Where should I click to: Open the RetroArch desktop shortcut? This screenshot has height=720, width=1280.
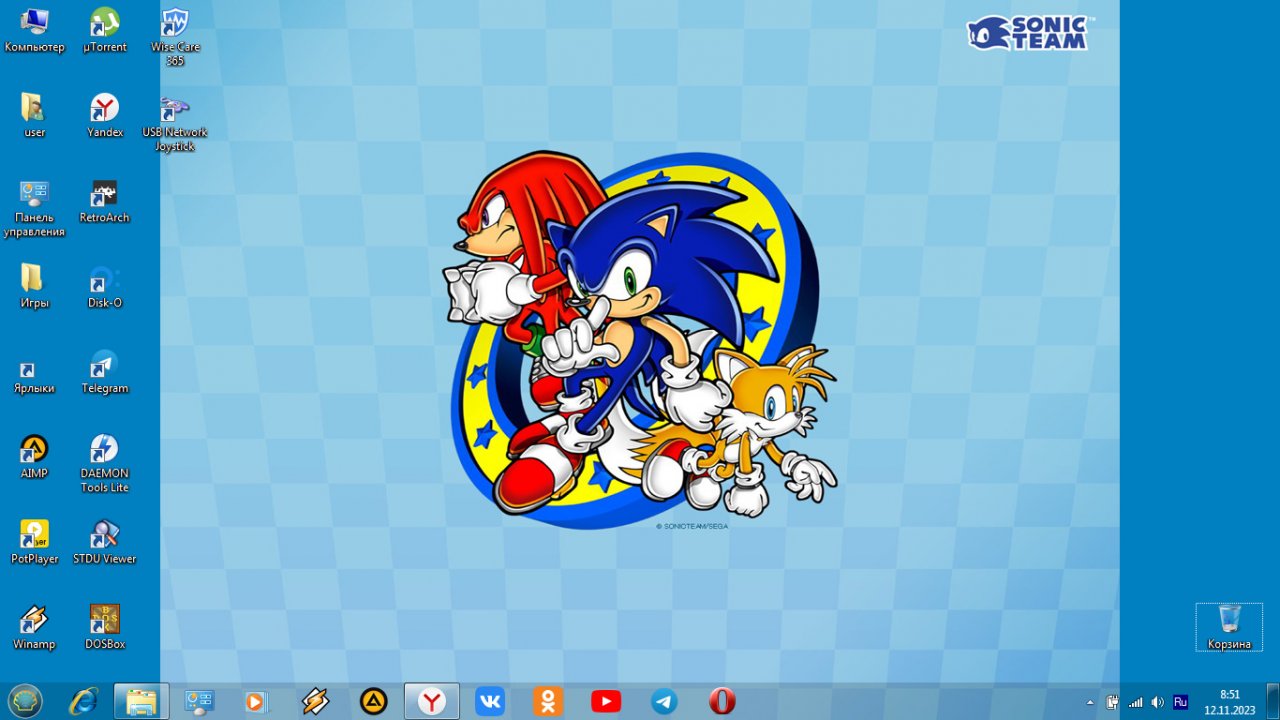[105, 202]
